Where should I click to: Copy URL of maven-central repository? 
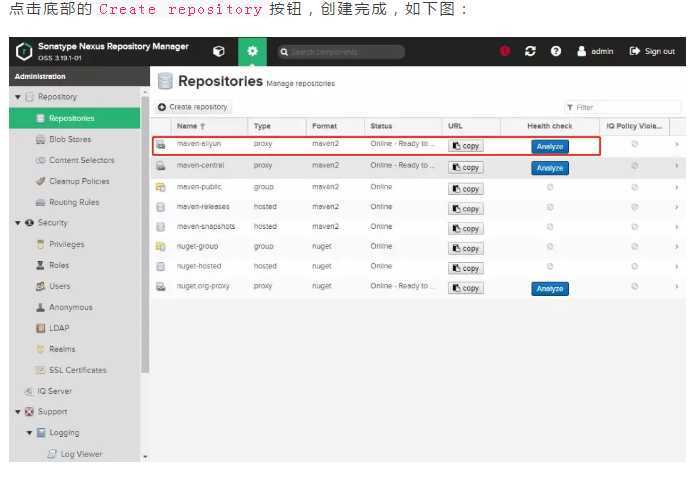(x=466, y=167)
